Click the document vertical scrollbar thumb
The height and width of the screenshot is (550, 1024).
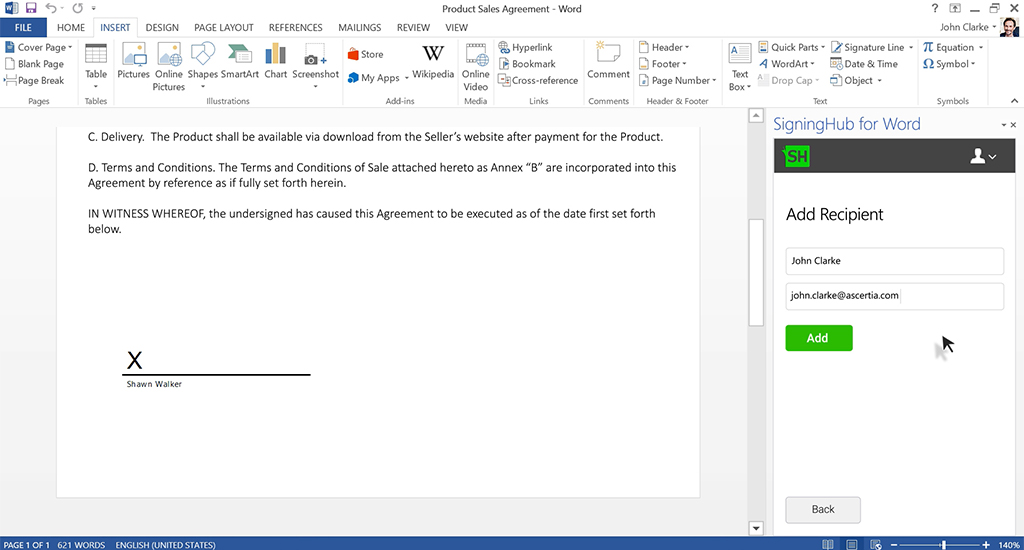pyautogui.click(x=756, y=272)
